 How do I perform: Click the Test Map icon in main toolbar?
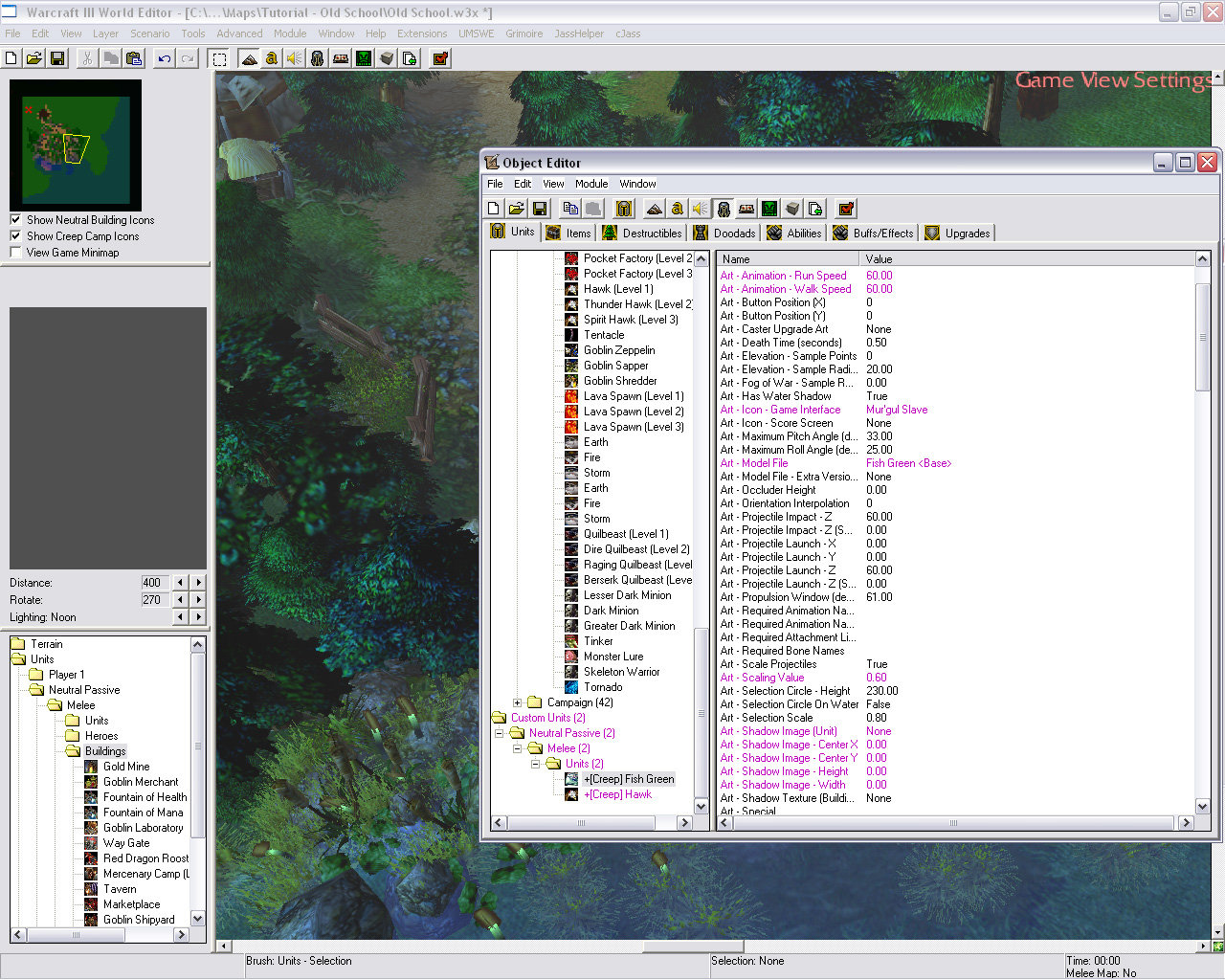pyautogui.click(x=440, y=58)
